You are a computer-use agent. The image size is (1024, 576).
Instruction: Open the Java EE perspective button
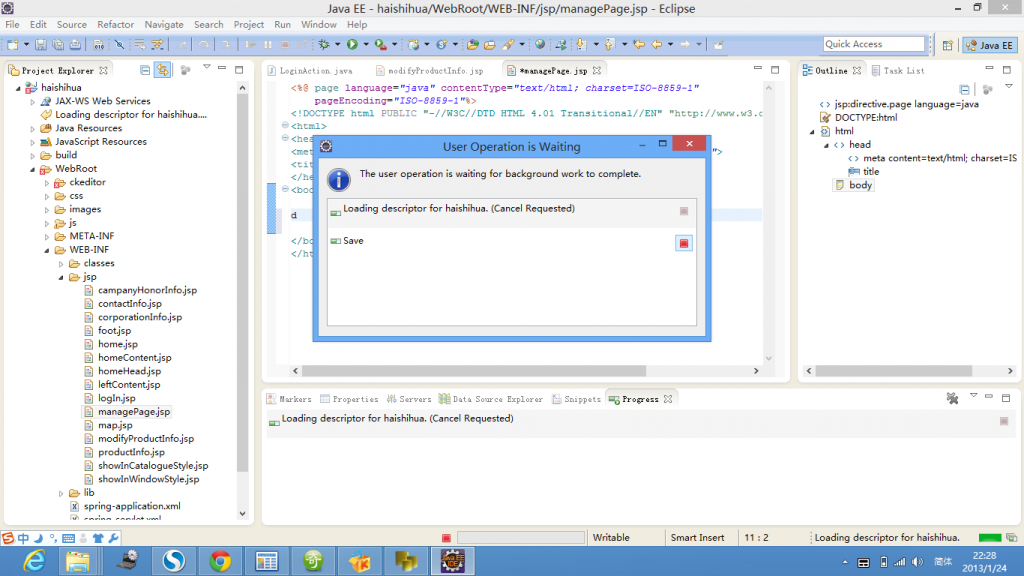point(990,44)
